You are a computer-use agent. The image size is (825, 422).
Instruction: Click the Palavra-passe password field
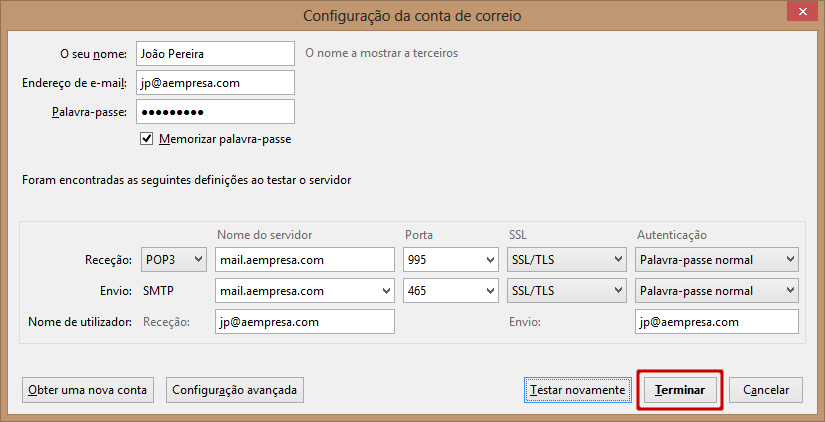pos(215,112)
